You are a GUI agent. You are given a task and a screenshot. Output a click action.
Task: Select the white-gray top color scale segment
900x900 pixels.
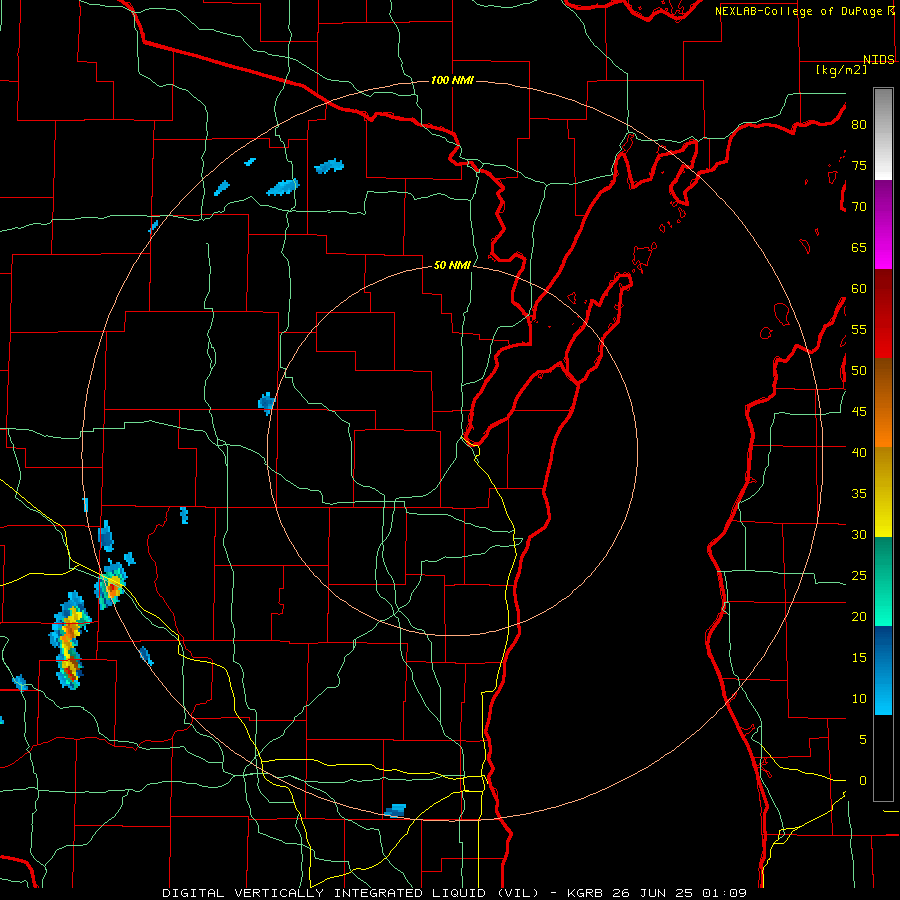pyautogui.click(x=883, y=134)
